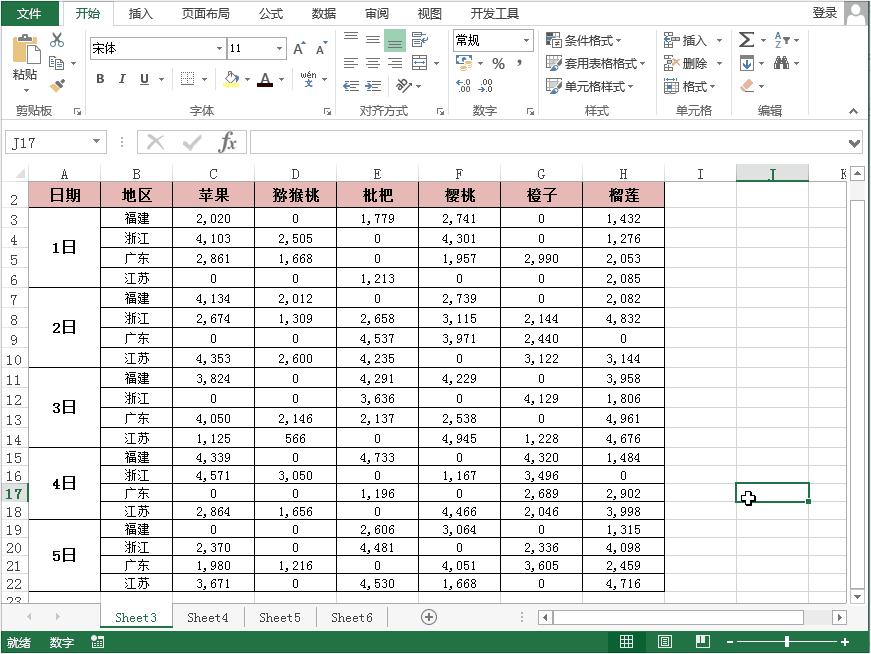Image resolution: width=871 pixels, height=654 pixels.
Task: Click the Insert Function fx icon
Action: click(228, 142)
